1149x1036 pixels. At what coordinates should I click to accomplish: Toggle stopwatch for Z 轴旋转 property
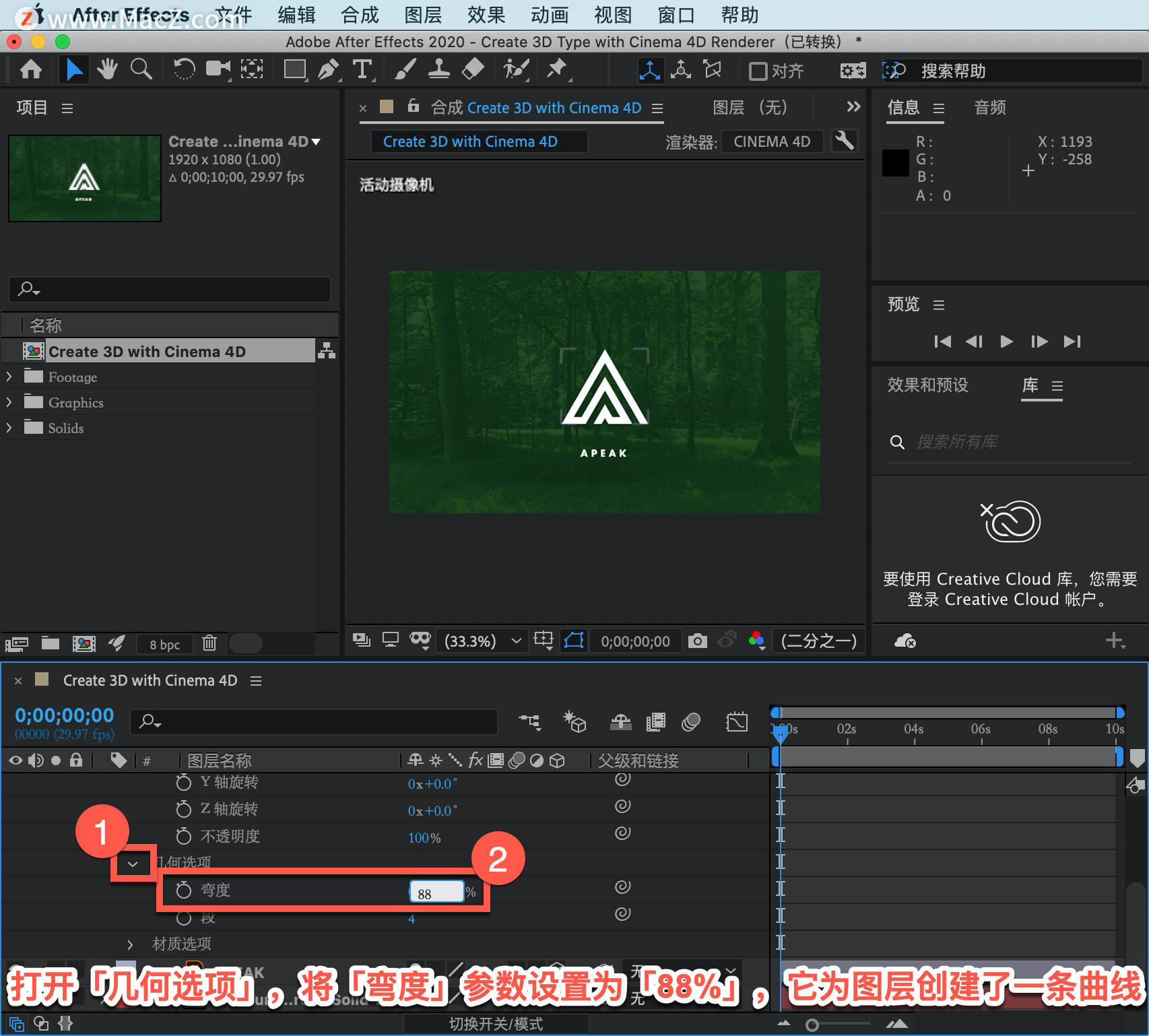183,809
